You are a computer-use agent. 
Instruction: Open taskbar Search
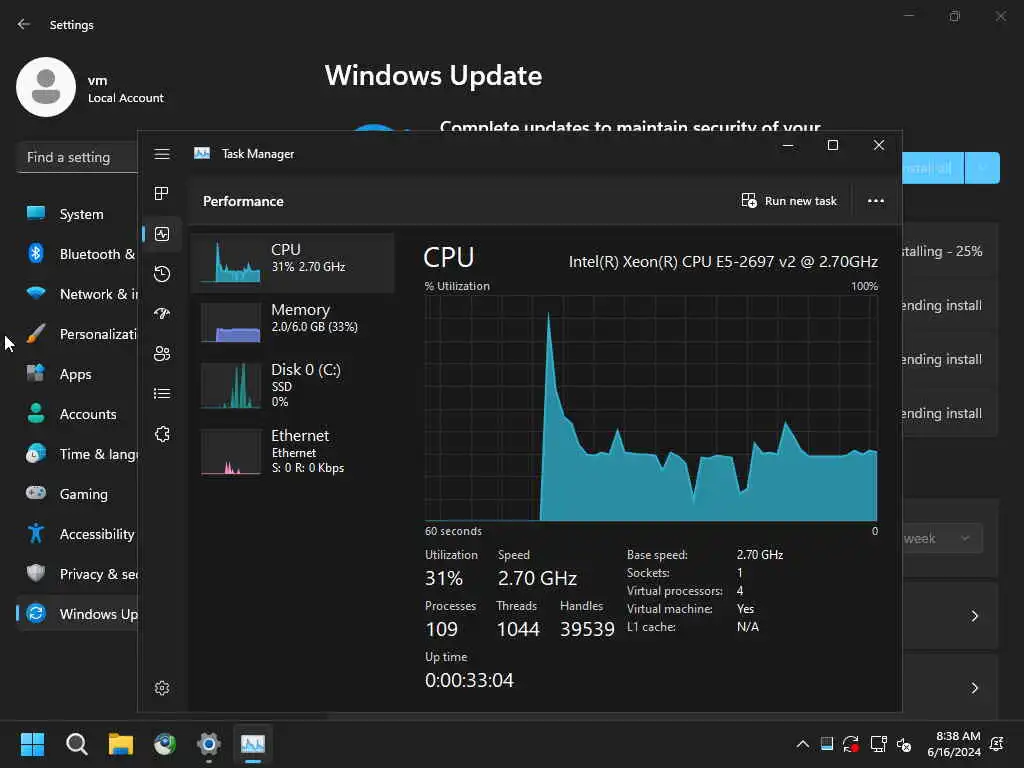[76, 744]
